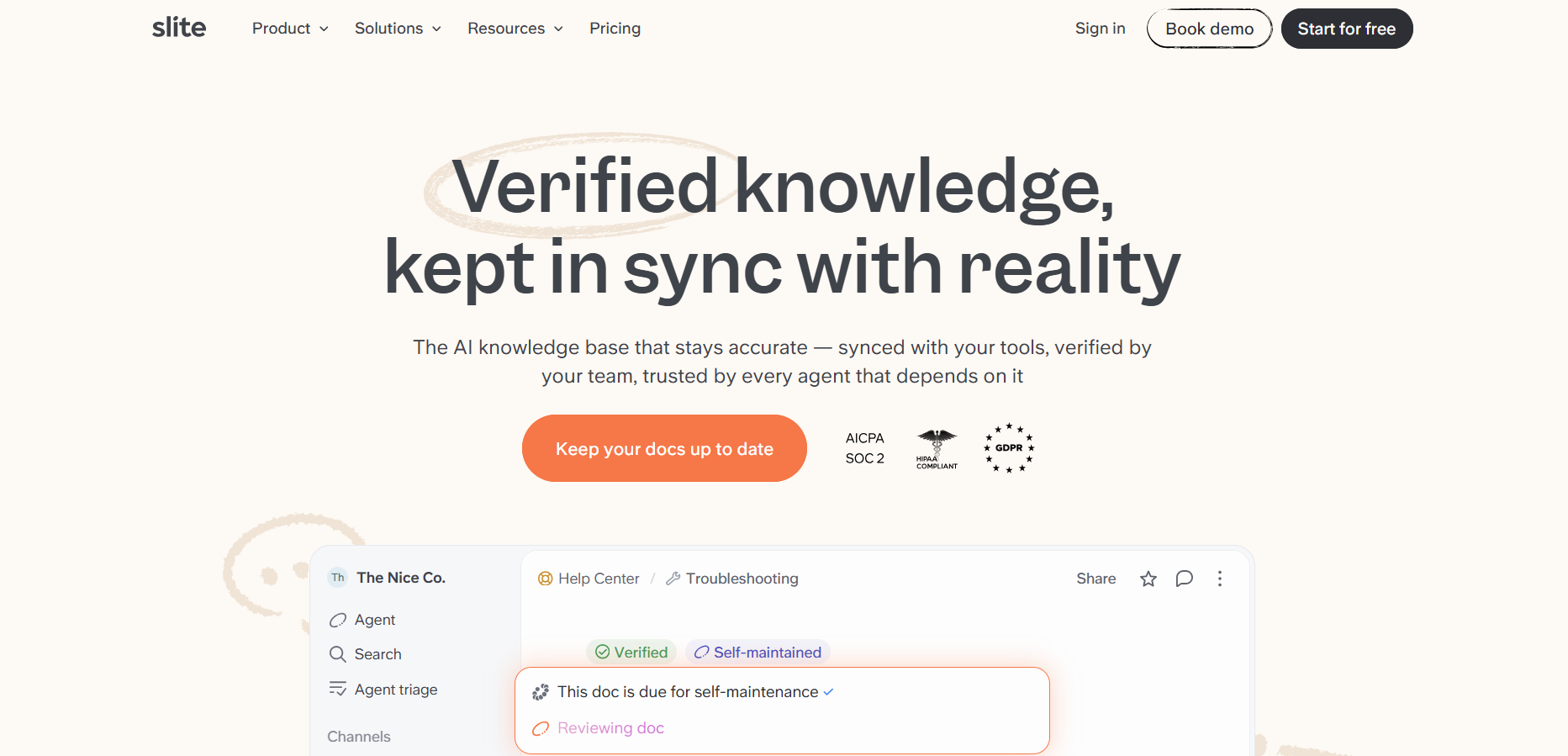This screenshot has height=756, width=1568.
Task: Toggle the Verified status badge
Action: click(631, 653)
